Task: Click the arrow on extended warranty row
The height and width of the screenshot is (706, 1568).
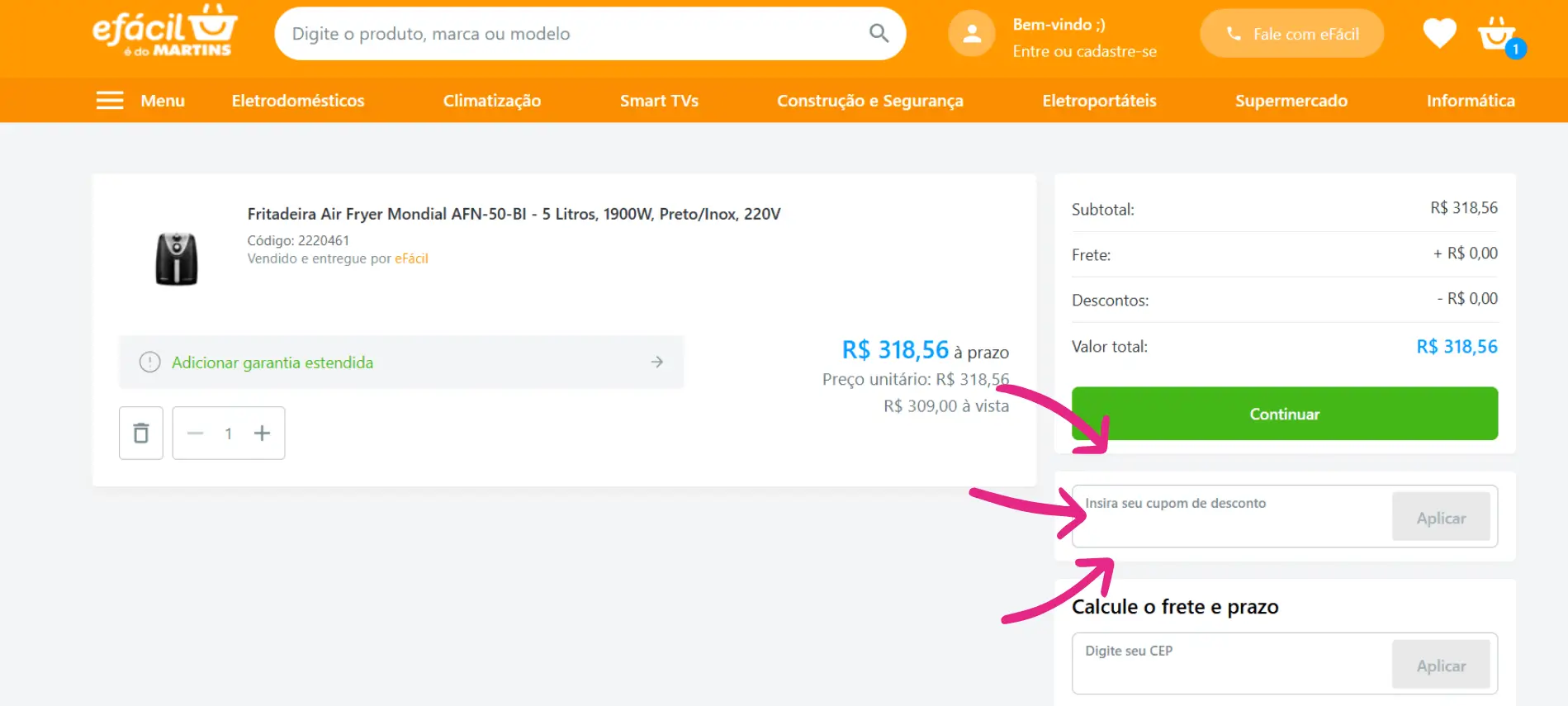Action: [656, 362]
